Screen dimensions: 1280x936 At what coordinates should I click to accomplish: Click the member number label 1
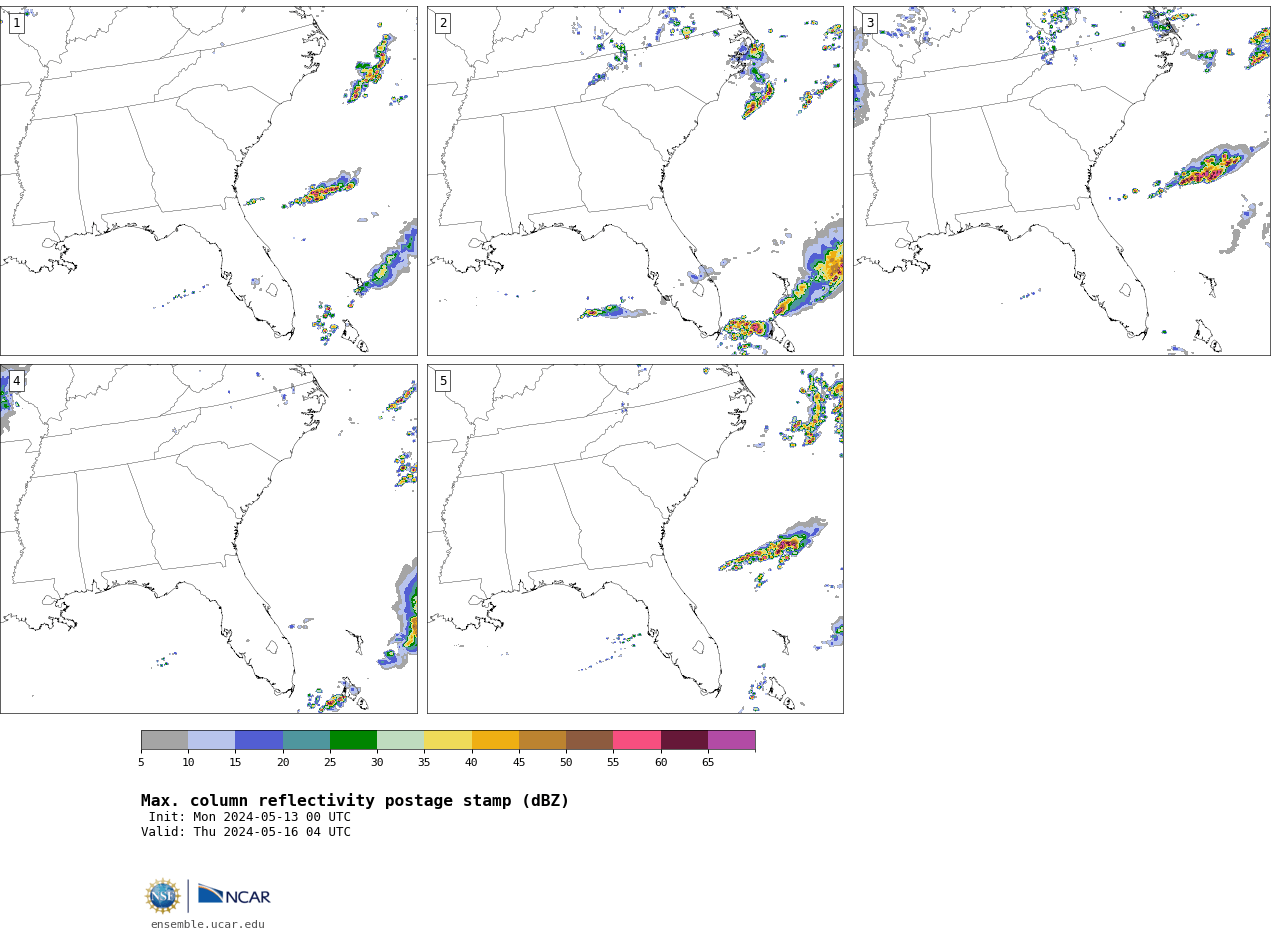pyautogui.click(x=16, y=23)
